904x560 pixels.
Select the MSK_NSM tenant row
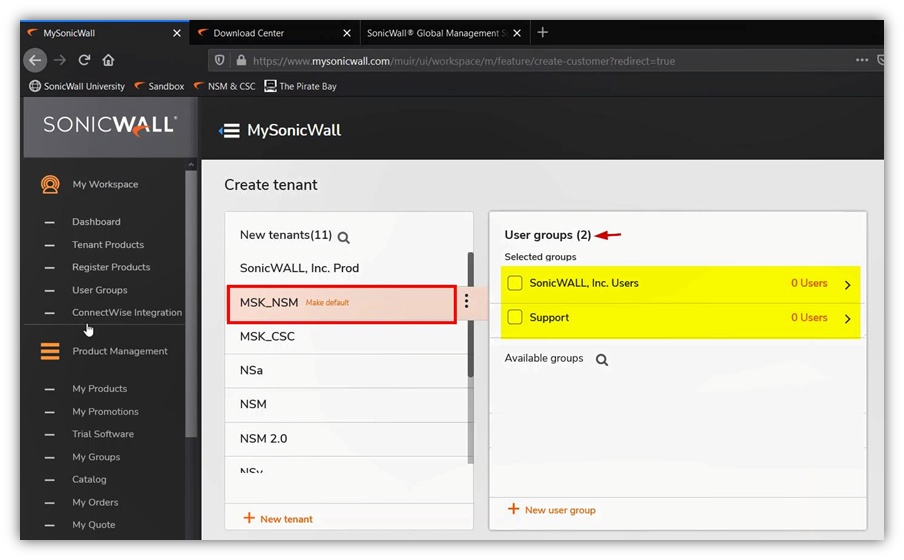click(x=341, y=303)
